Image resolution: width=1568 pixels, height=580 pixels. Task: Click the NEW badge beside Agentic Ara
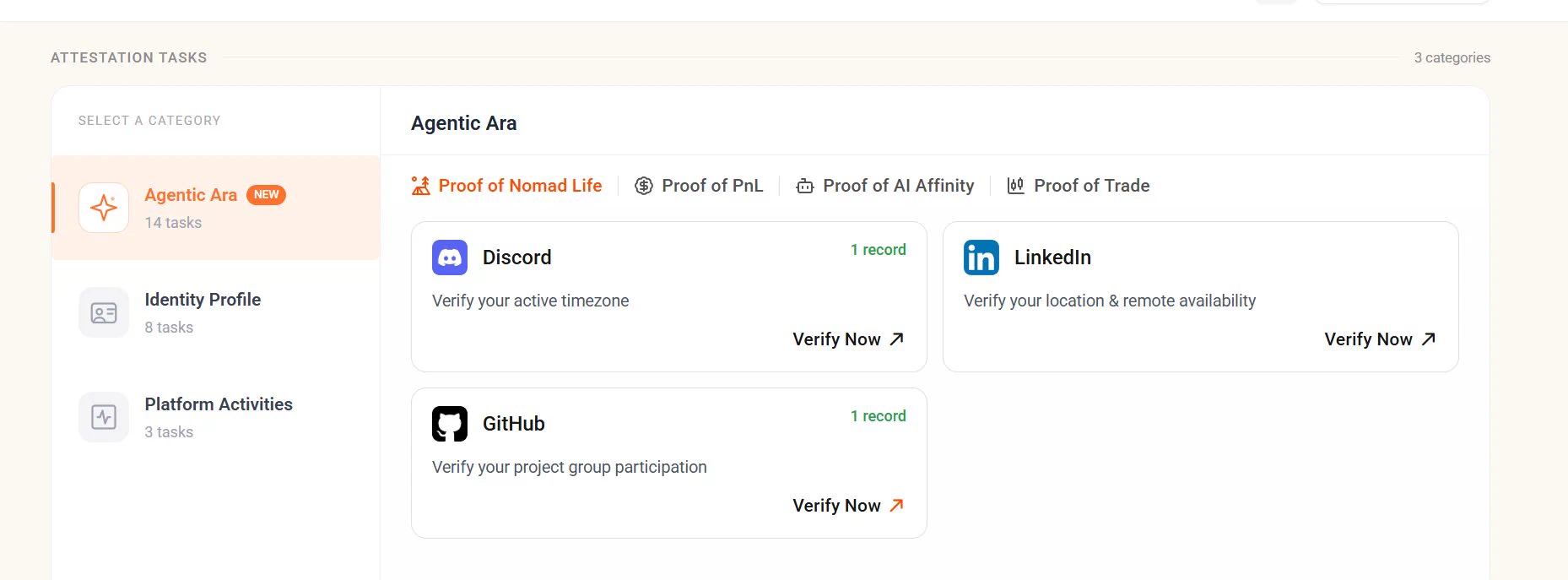(x=266, y=195)
